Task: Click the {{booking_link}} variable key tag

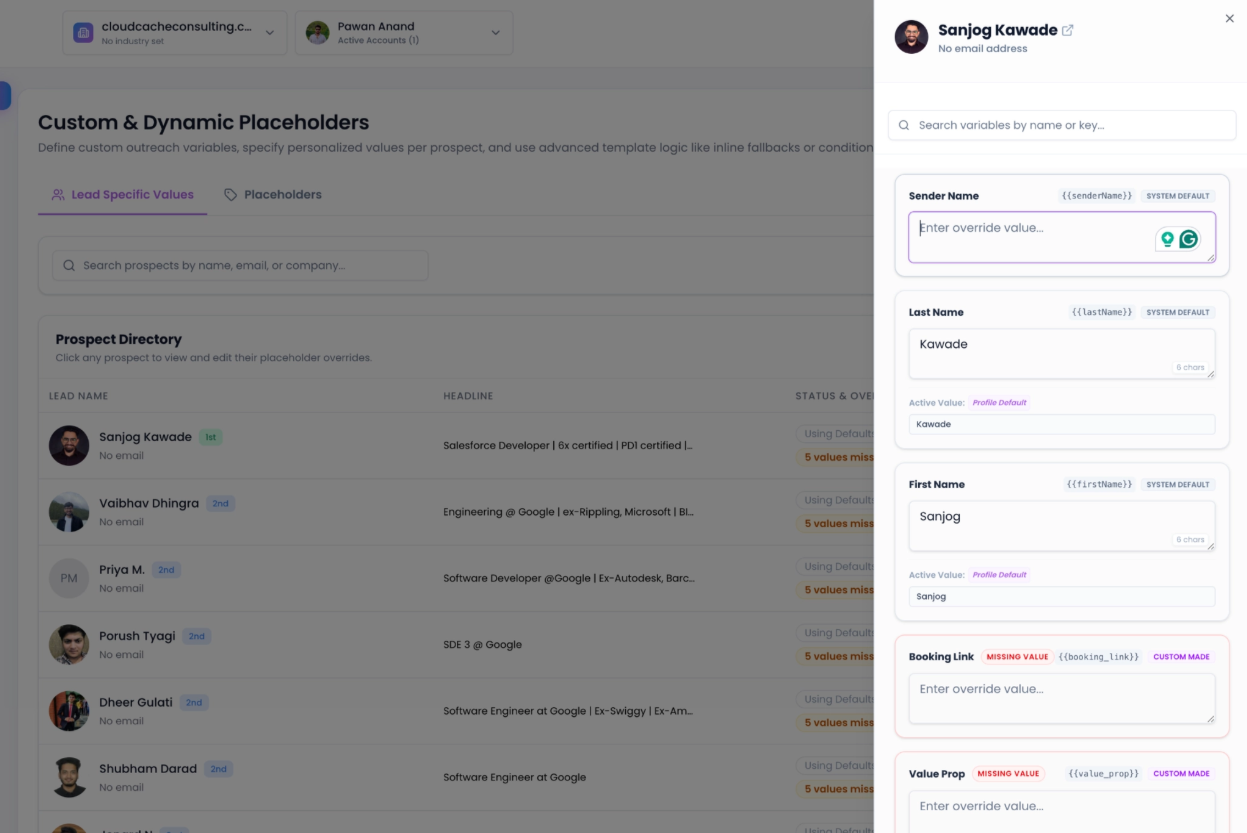Action: tap(1099, 657)
